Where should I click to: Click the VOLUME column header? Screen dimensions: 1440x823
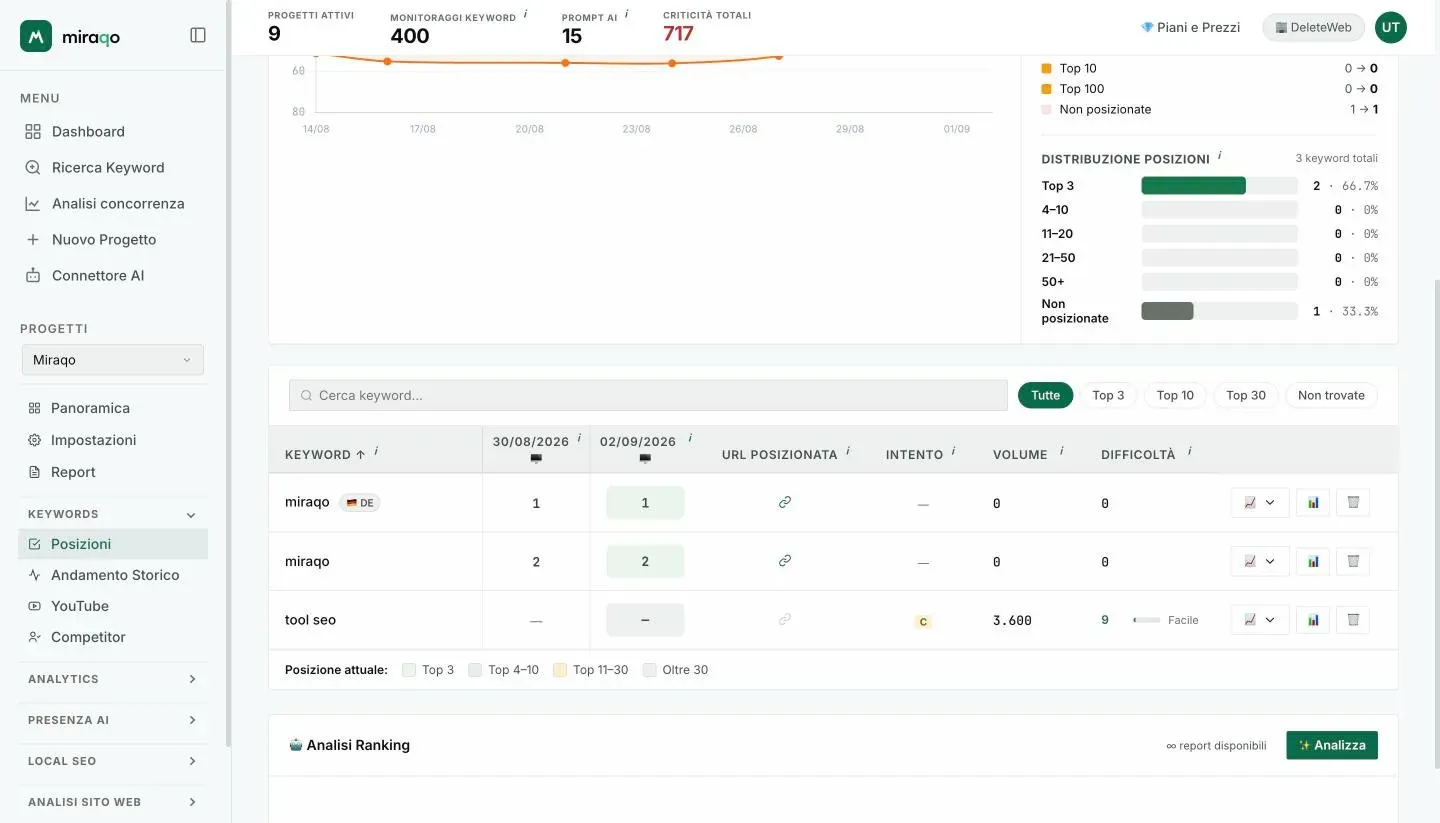[x=1020, y=454]
